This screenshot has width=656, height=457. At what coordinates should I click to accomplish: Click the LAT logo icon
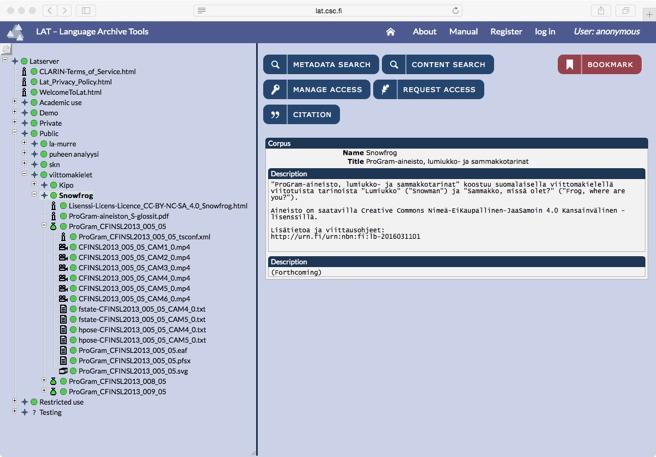pos(15,32)
